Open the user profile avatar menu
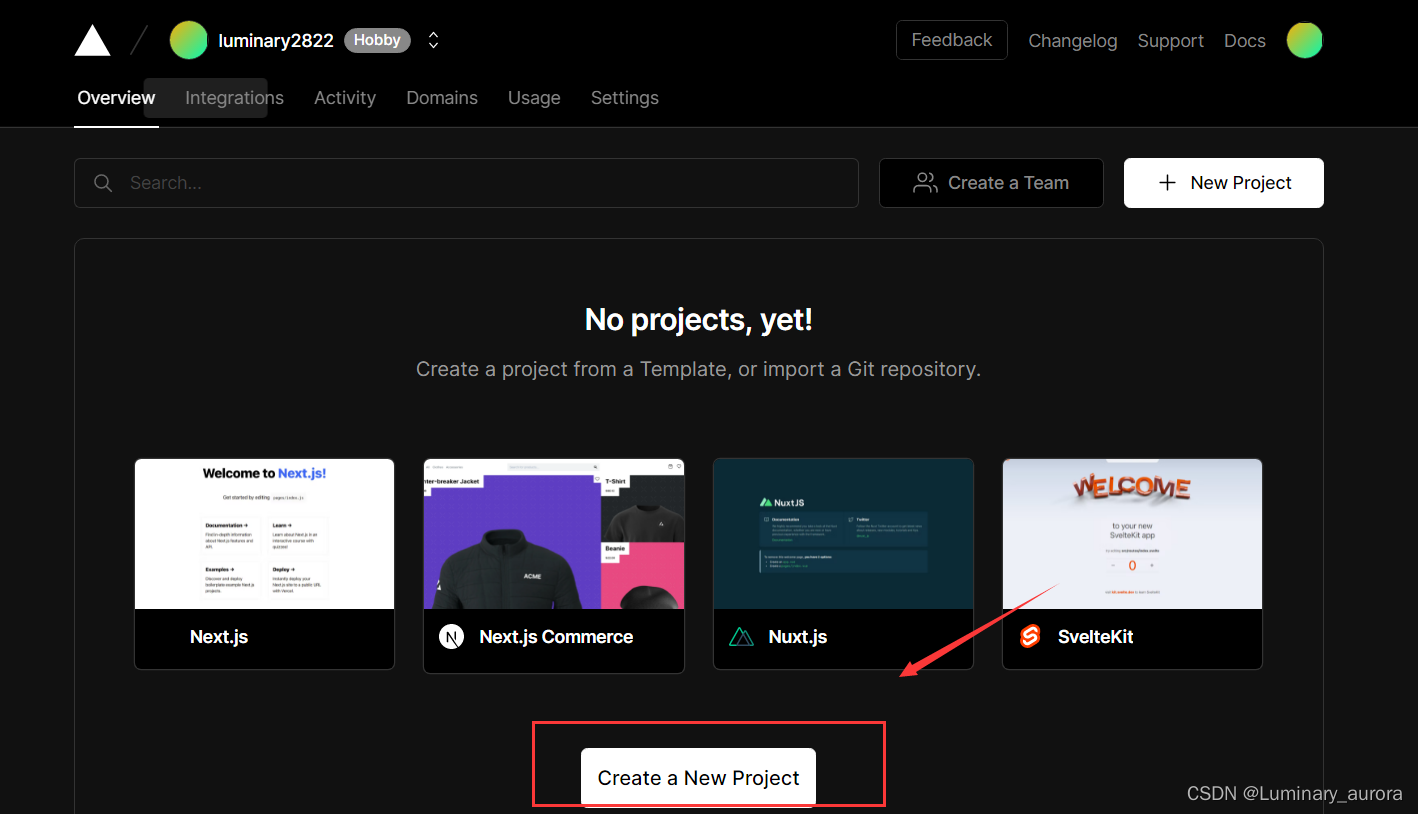The height and width of the screenshot is (814, 1418). click(1304, 40)
